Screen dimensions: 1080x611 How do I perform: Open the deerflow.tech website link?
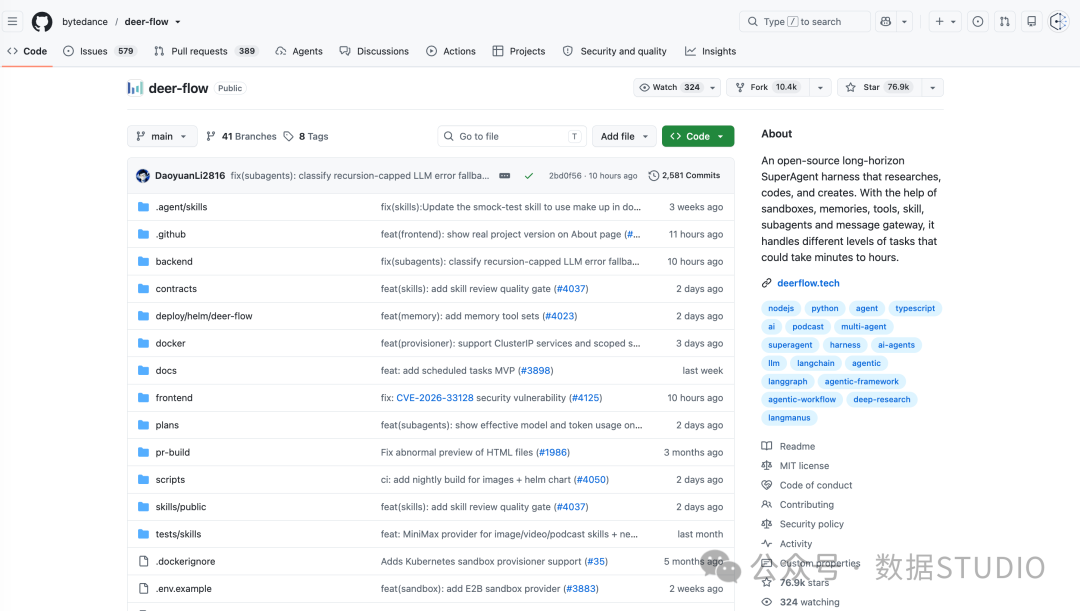[808, 283]
